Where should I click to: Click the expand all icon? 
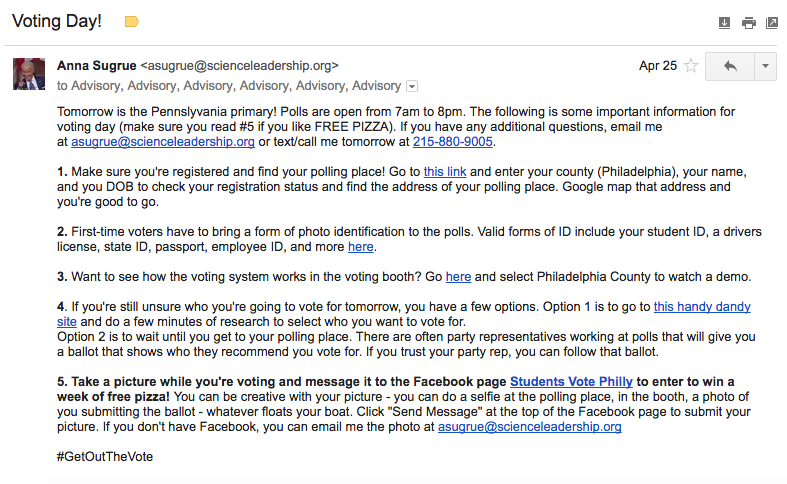[725, 23]
